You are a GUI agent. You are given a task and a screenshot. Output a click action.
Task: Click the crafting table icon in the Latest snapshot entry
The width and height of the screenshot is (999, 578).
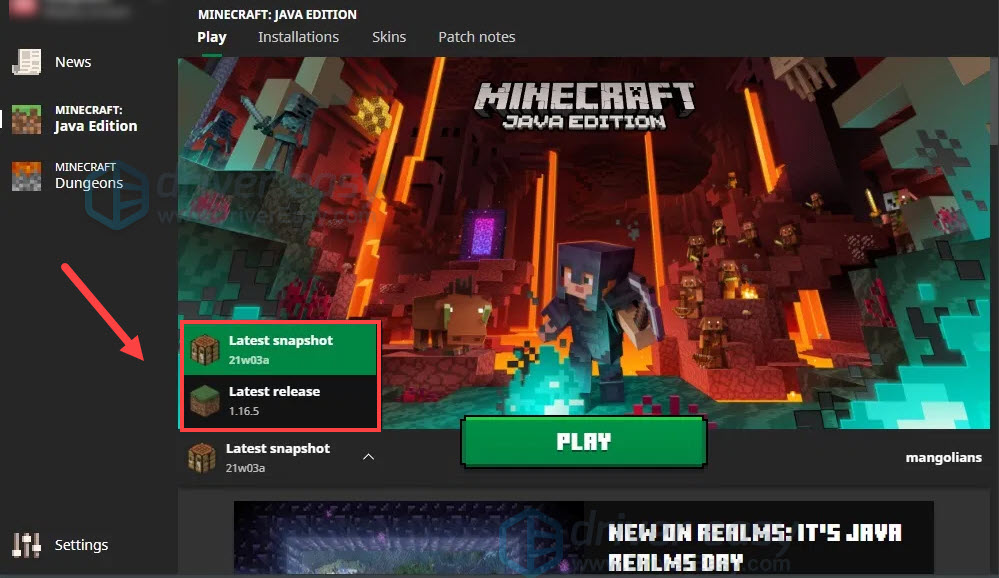click(x=205, y=348)
